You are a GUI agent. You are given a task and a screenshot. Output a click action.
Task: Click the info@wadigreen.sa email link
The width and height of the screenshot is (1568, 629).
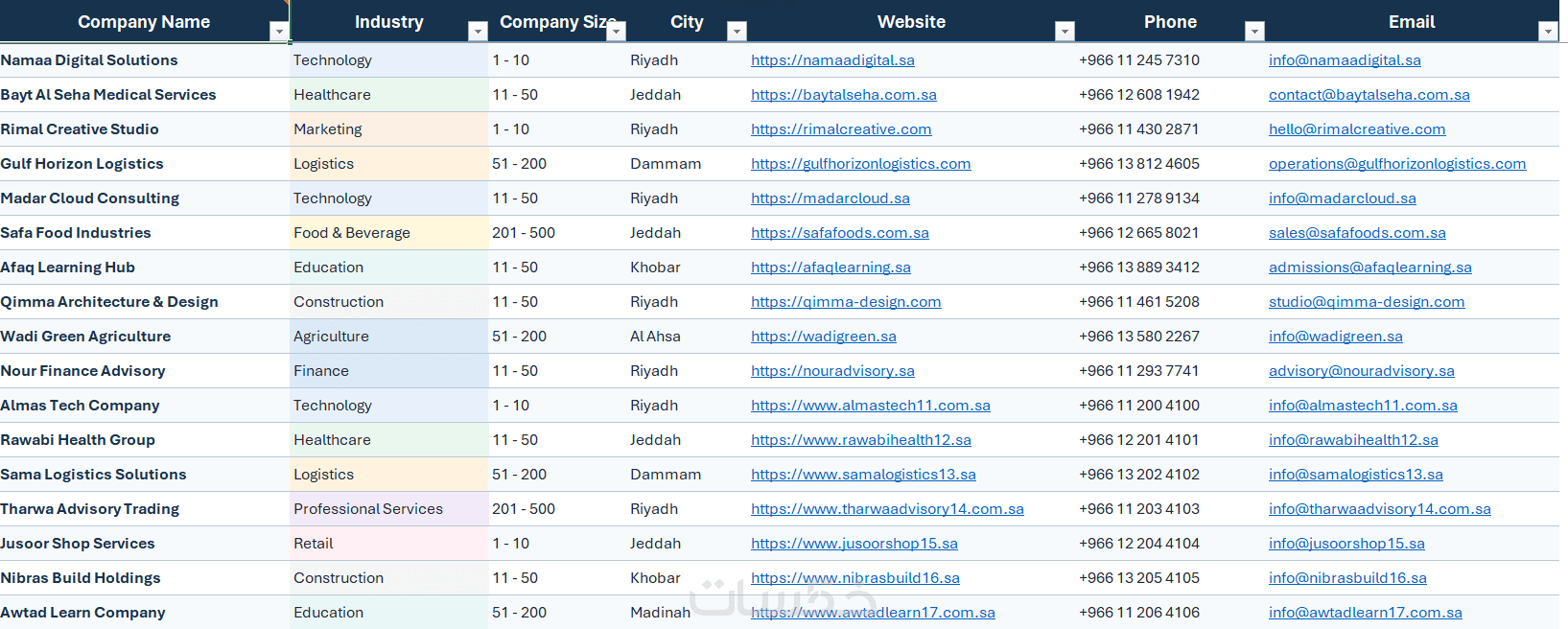click(x=1336, y=337)
